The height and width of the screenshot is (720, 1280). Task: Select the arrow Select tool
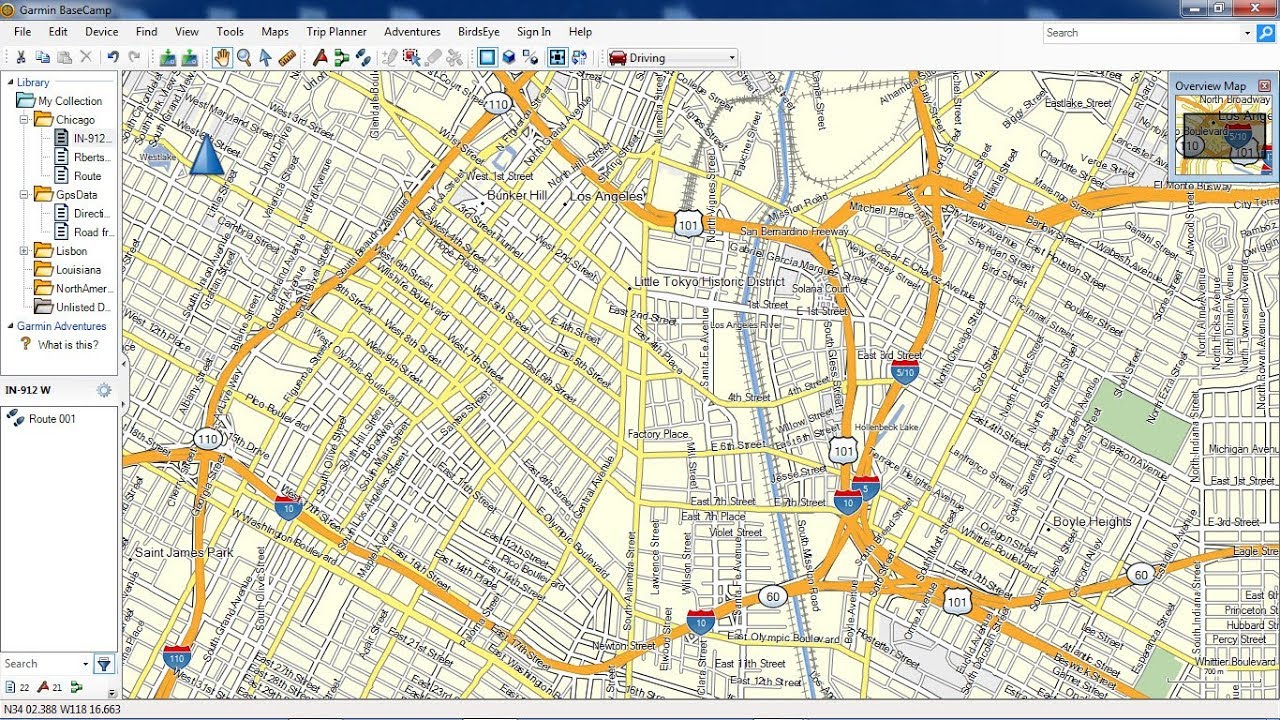pos(265,58)
